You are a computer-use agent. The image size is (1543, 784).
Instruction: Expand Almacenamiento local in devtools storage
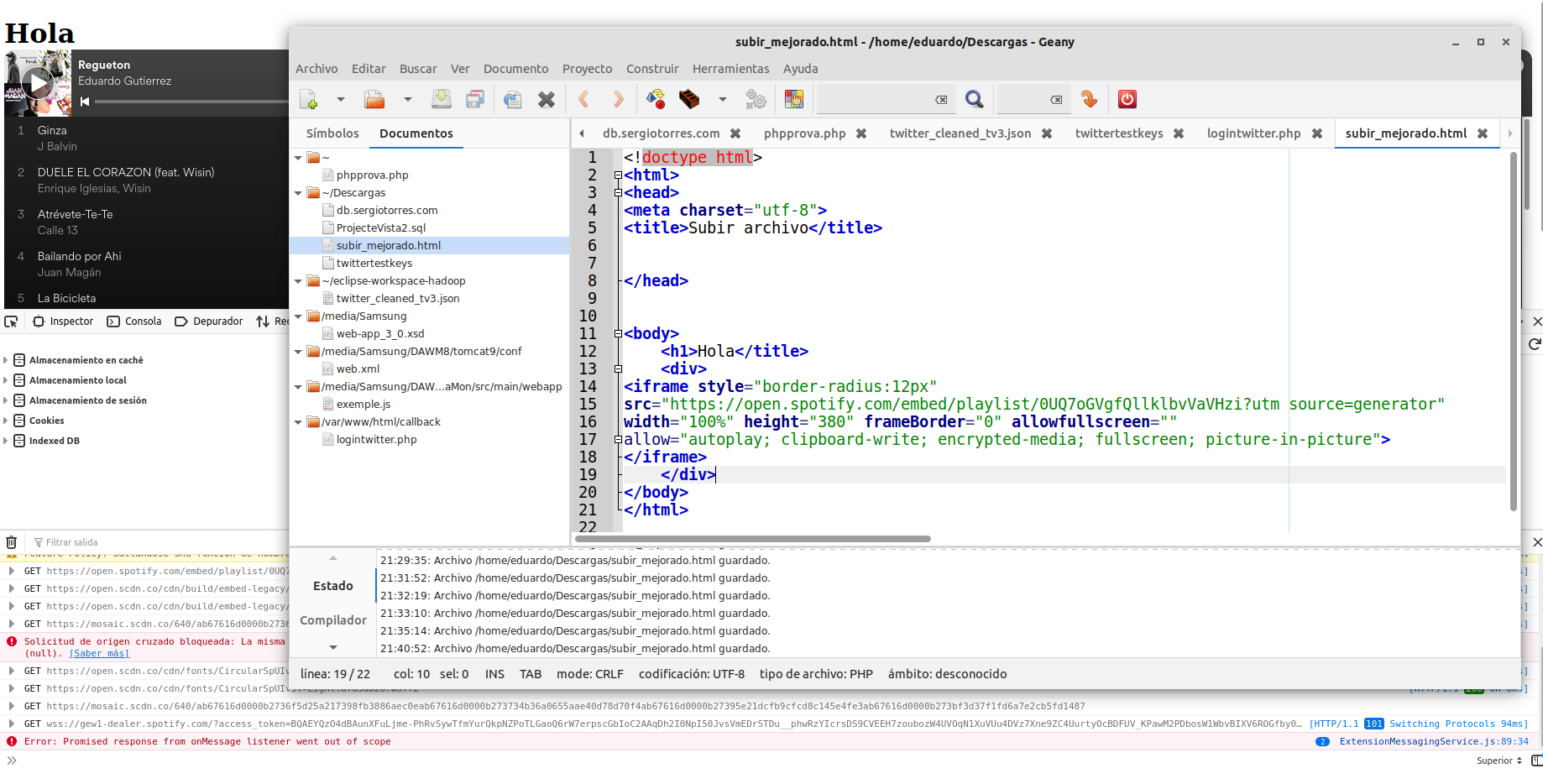click(6, 380)
